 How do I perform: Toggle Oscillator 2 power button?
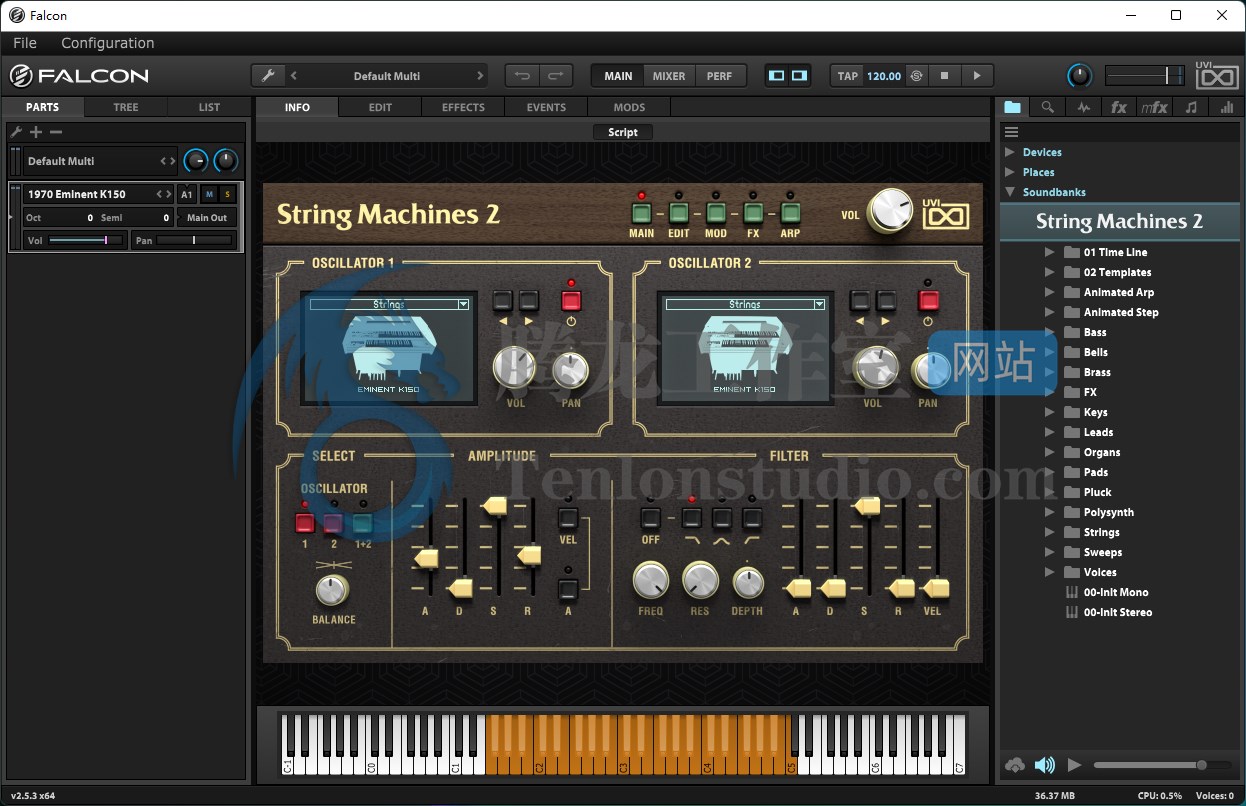929,300
